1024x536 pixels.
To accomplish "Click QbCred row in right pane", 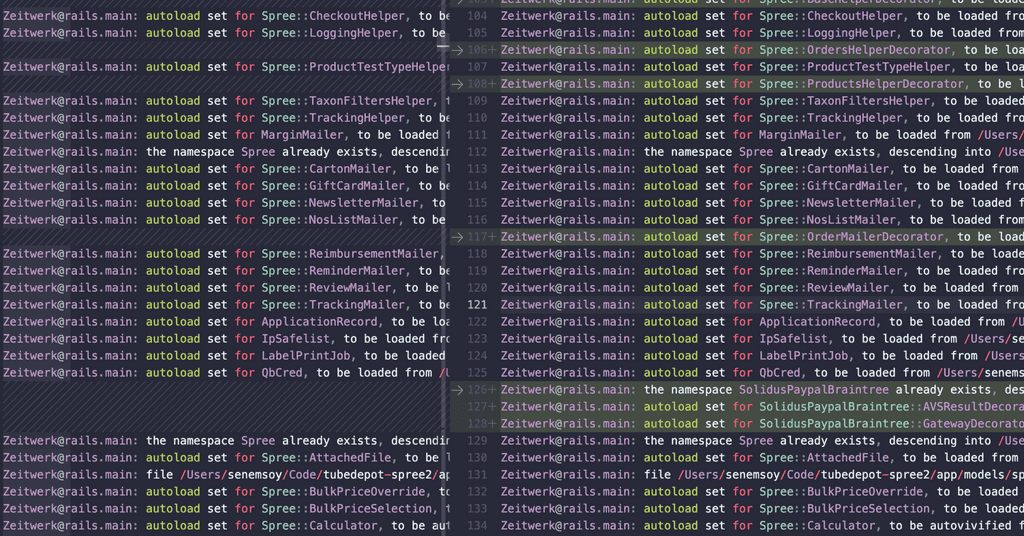I will click(762, 373).
